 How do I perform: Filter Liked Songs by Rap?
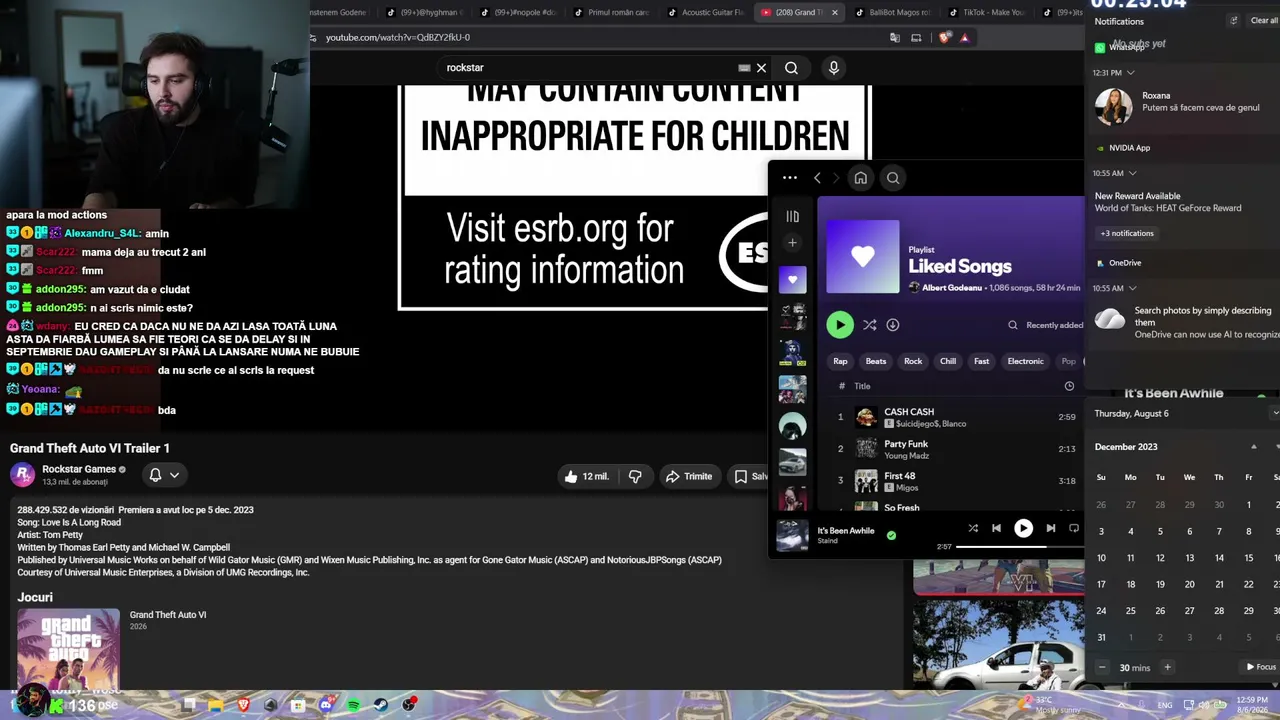coord(841,361)
